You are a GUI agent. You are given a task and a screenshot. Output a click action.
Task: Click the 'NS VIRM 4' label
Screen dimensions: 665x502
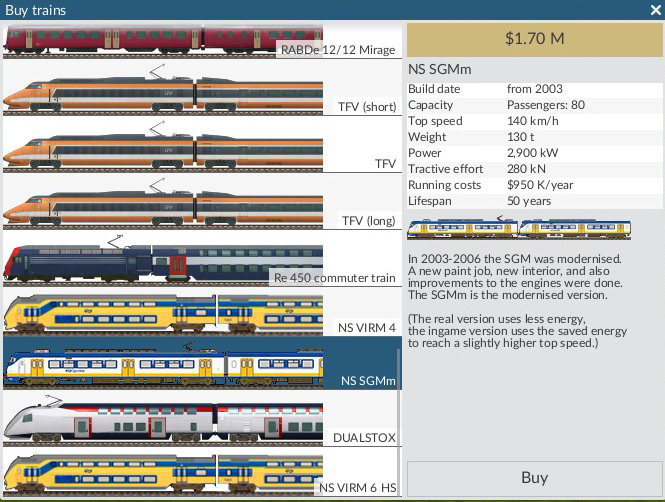367,328
